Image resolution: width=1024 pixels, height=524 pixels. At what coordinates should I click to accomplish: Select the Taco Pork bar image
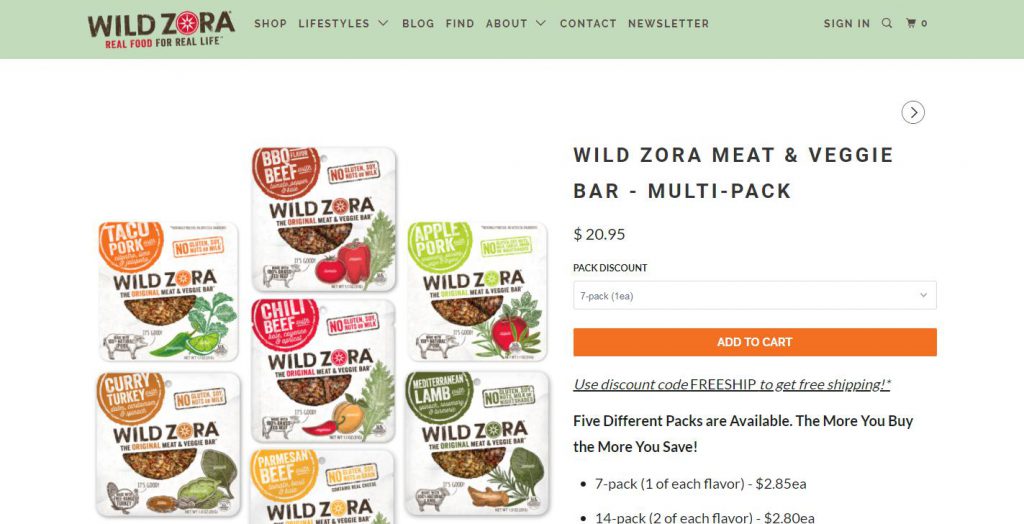(167, 291)
